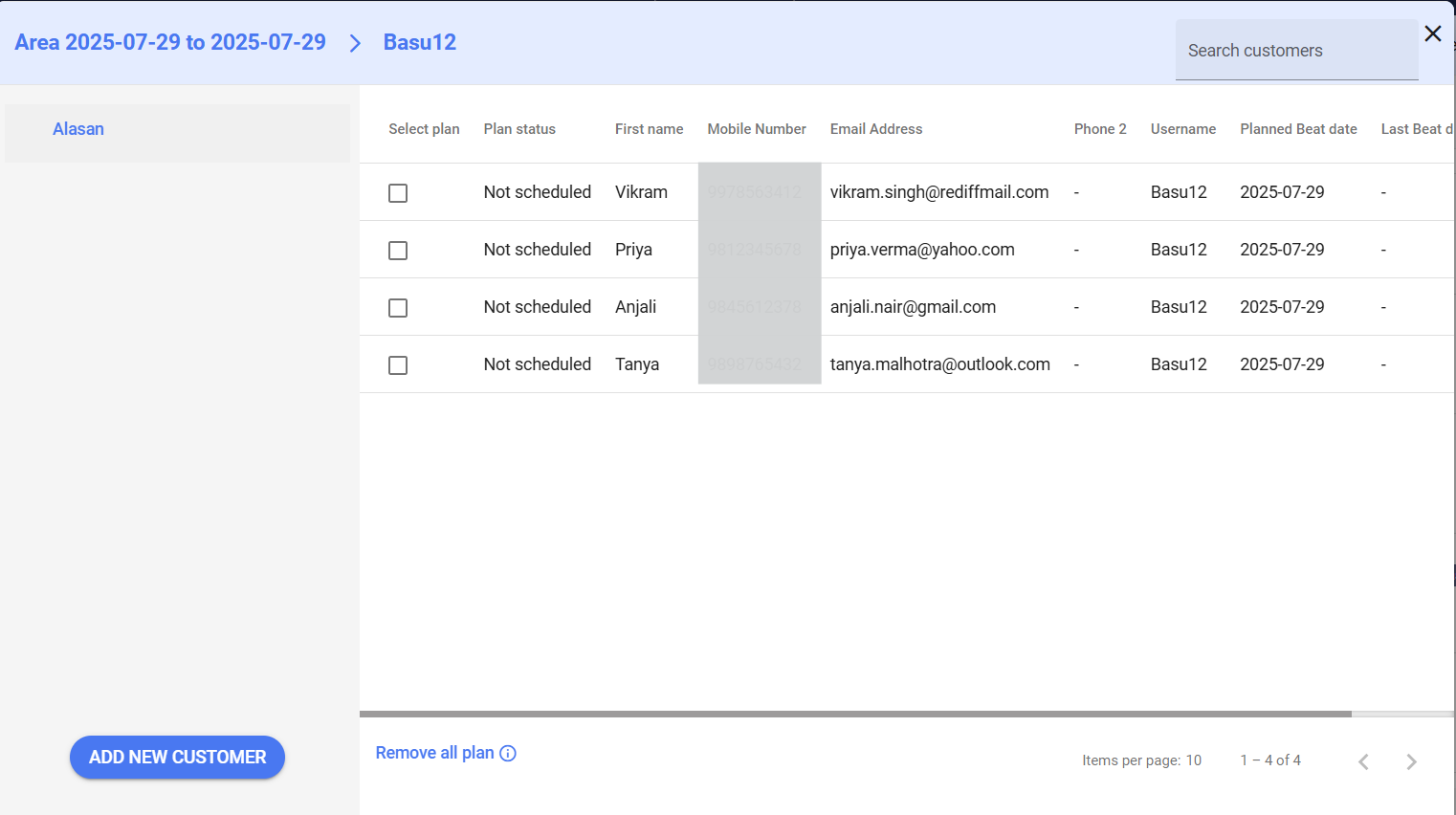1456x815 pixels.
Task: Click the info icon beside Remove all plan
Action: click(x=508, y=754)
